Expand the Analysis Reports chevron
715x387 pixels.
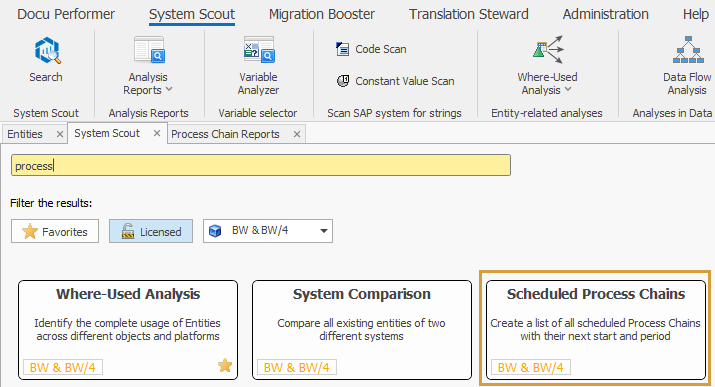169,89
